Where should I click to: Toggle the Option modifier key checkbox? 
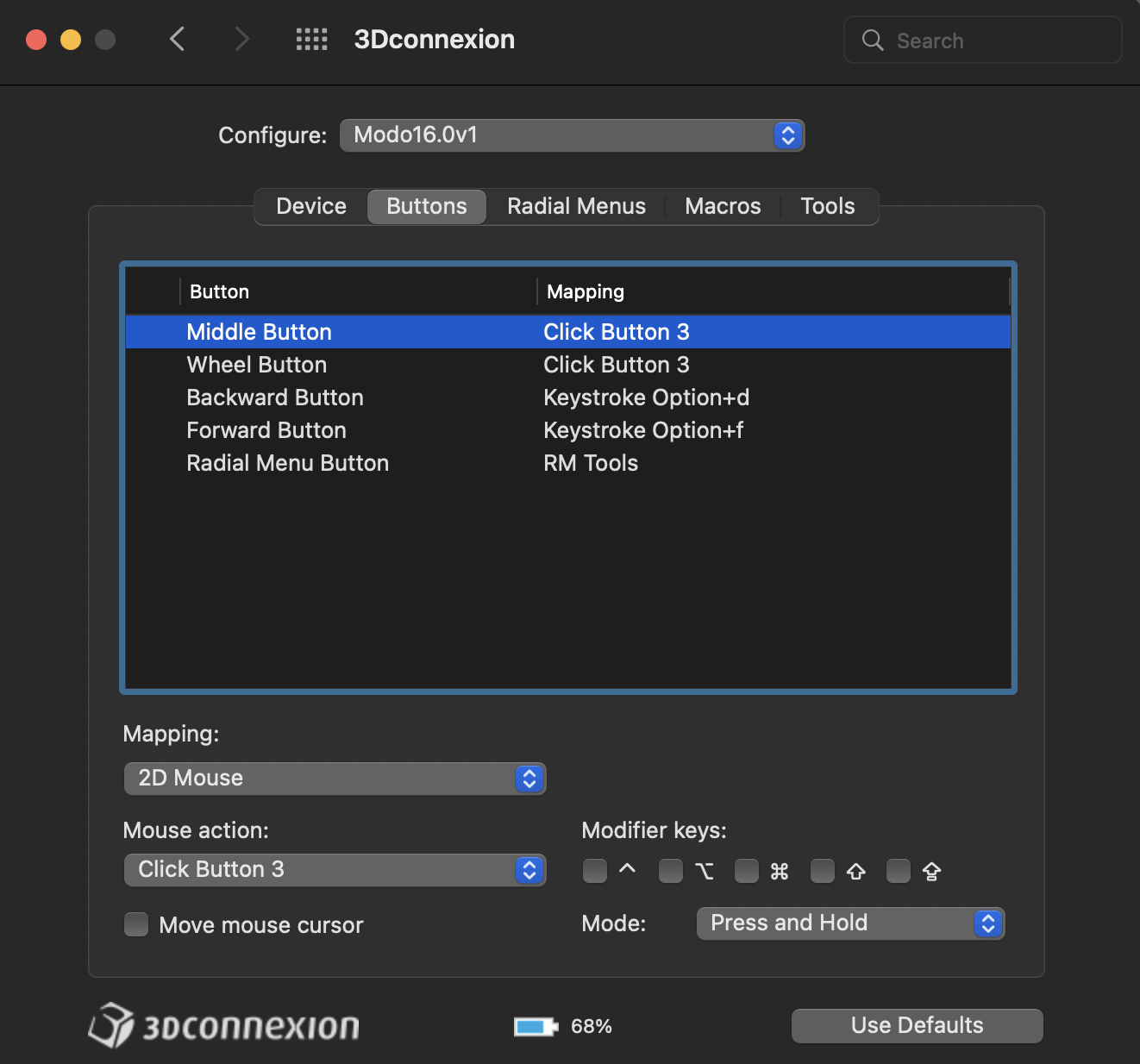[671, 871]
